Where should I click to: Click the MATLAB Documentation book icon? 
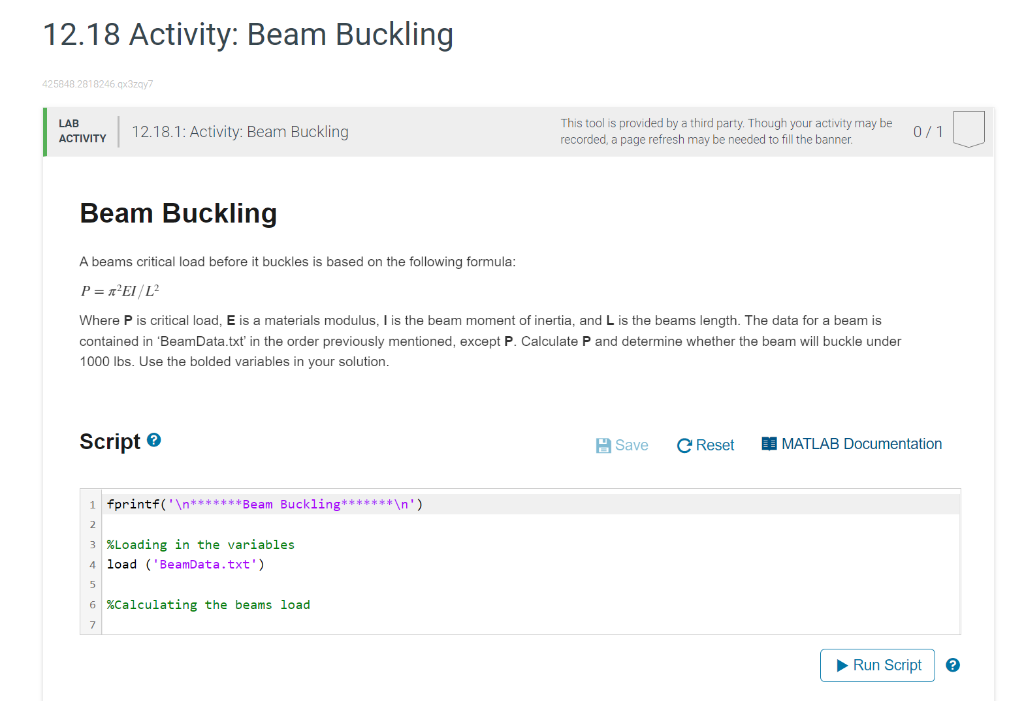(769, 444)
